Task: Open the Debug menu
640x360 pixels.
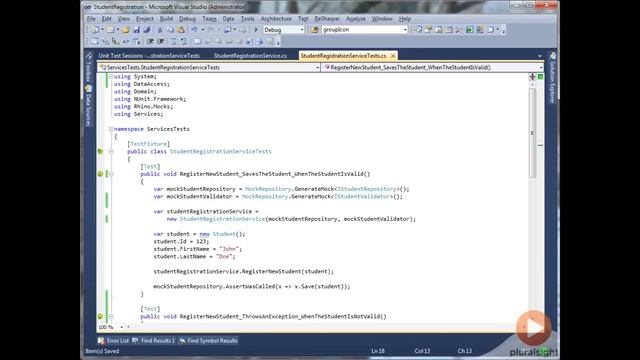Action: tap(187, 19)
